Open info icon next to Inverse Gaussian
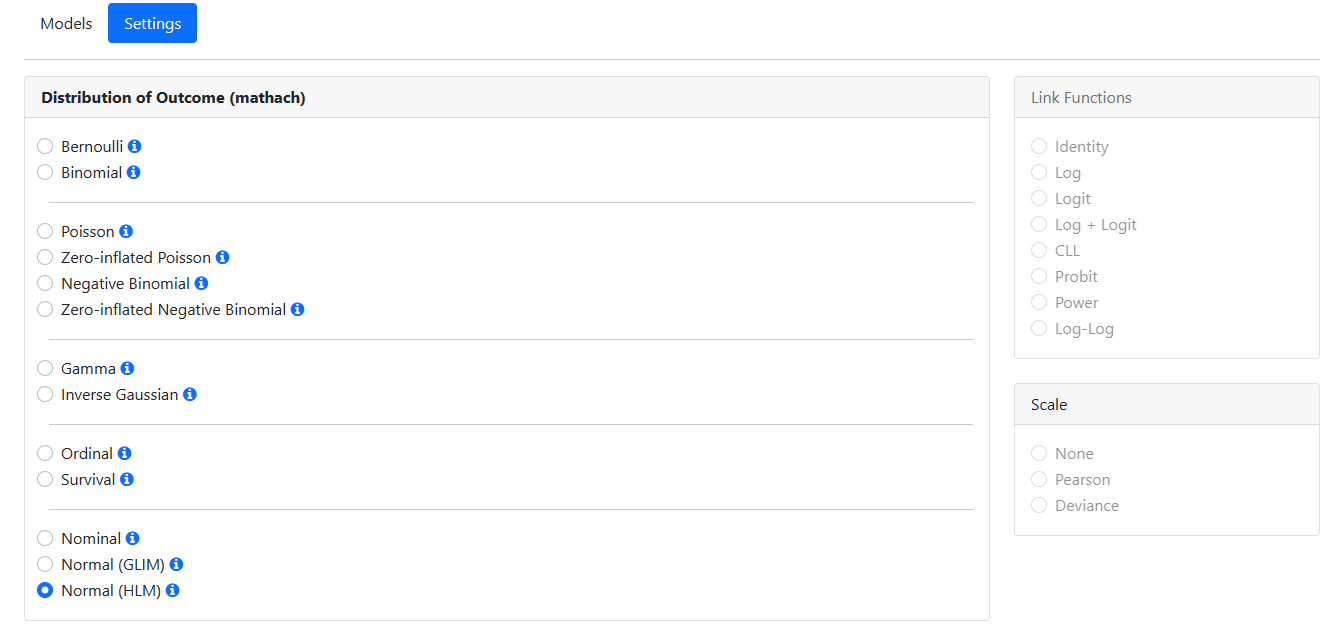The image size is (1333, 631). coord(190,395)
